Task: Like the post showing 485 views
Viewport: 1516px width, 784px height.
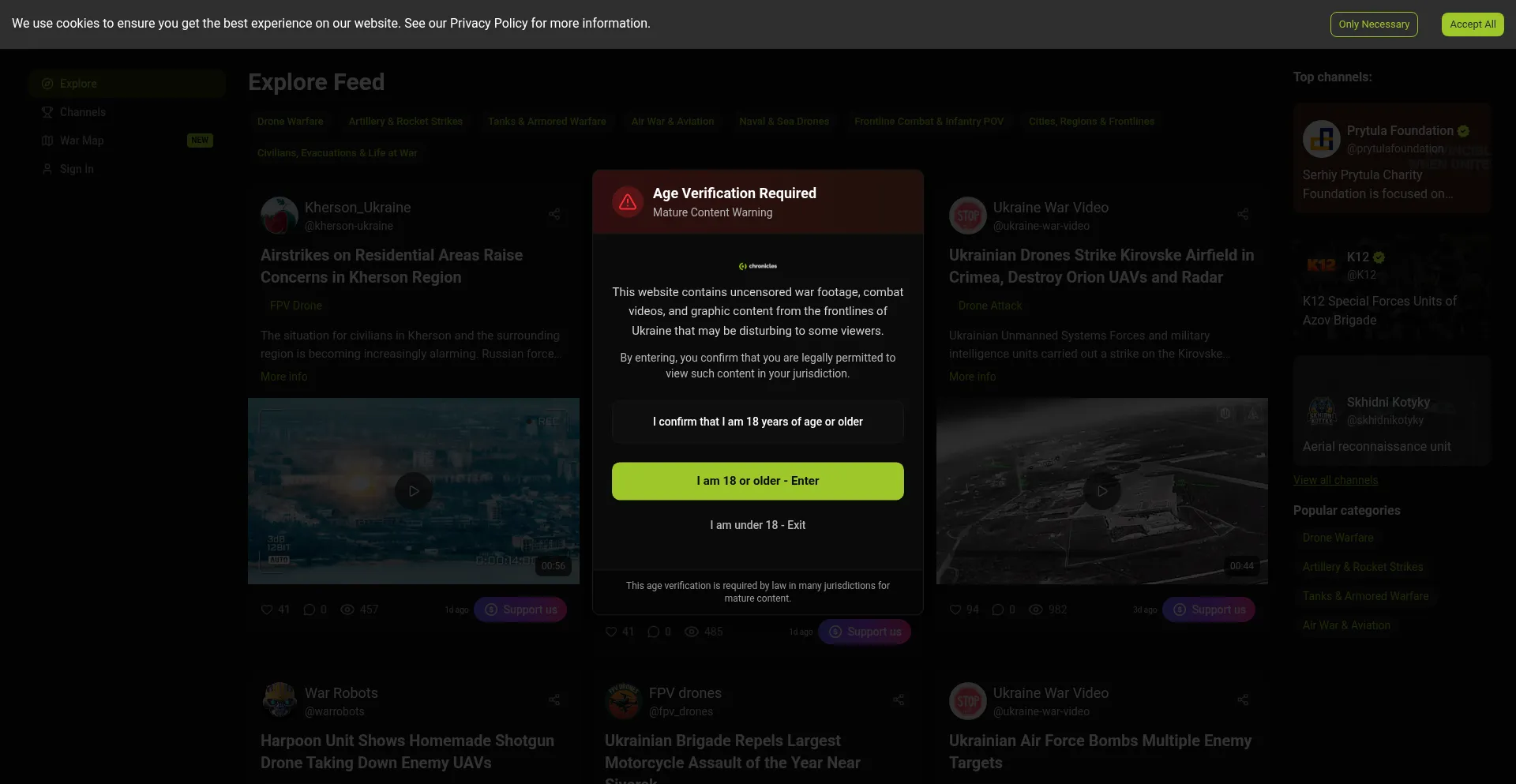Action: tap(611, 632)
